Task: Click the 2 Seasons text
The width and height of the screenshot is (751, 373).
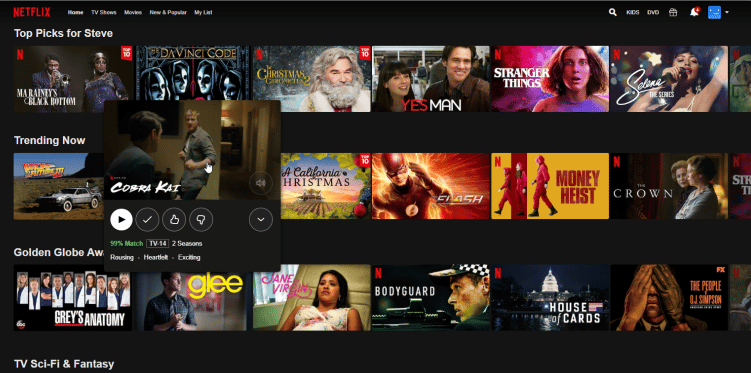Action: click(x=187, y=244)
